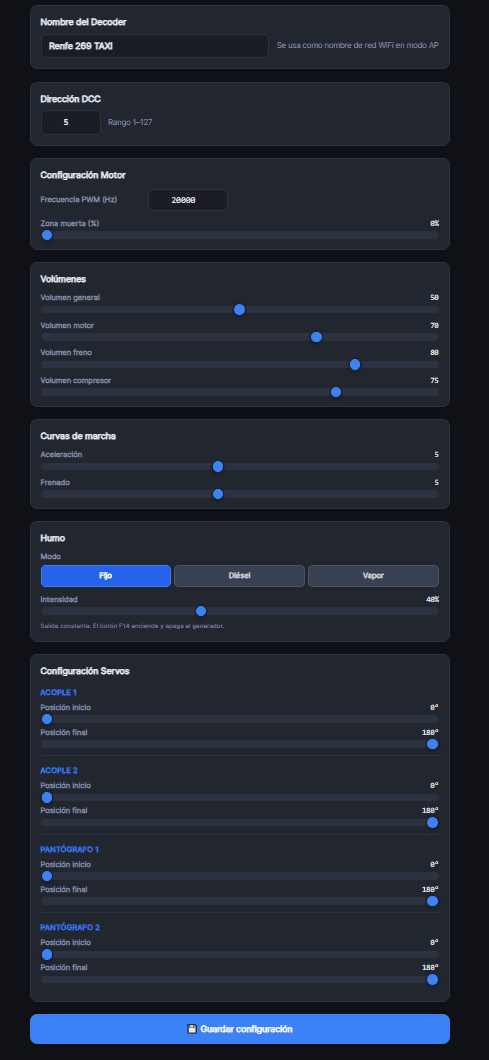The width and height of the screenshot is (489, 1060).
Task: Click PANTÓGRAFO 1 Posición inicio slider handle
Action: (x=47, y=876)
